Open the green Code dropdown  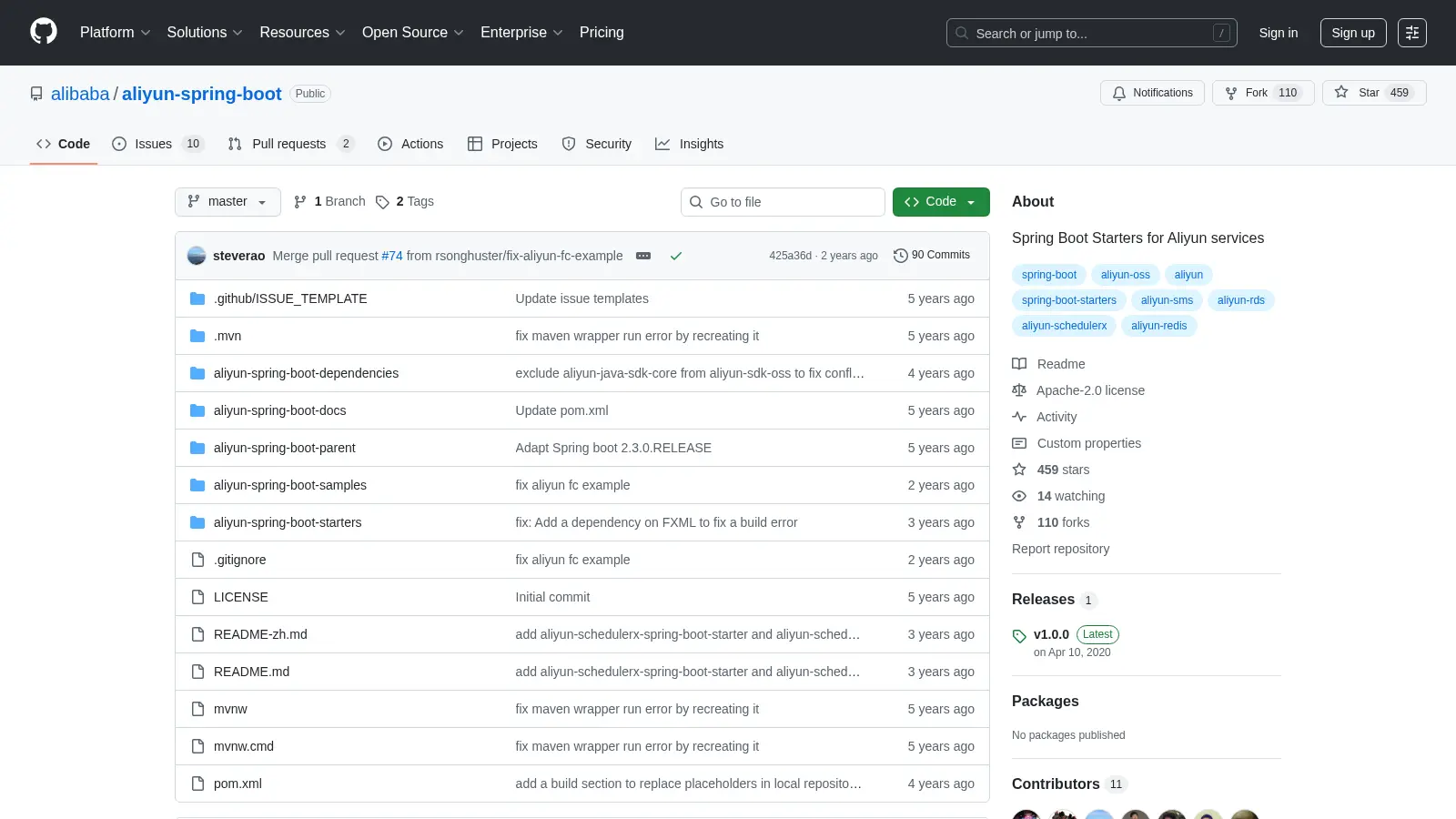[941, 202]
